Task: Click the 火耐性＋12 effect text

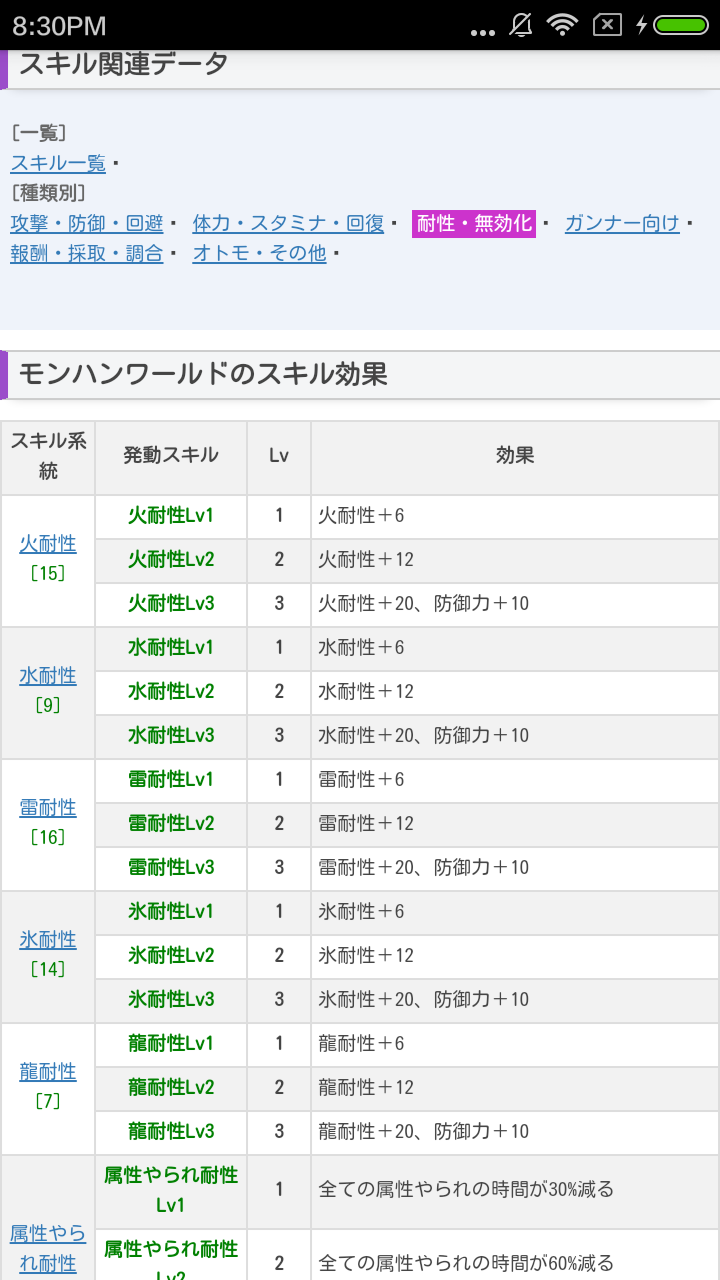Action: (366, 560)
